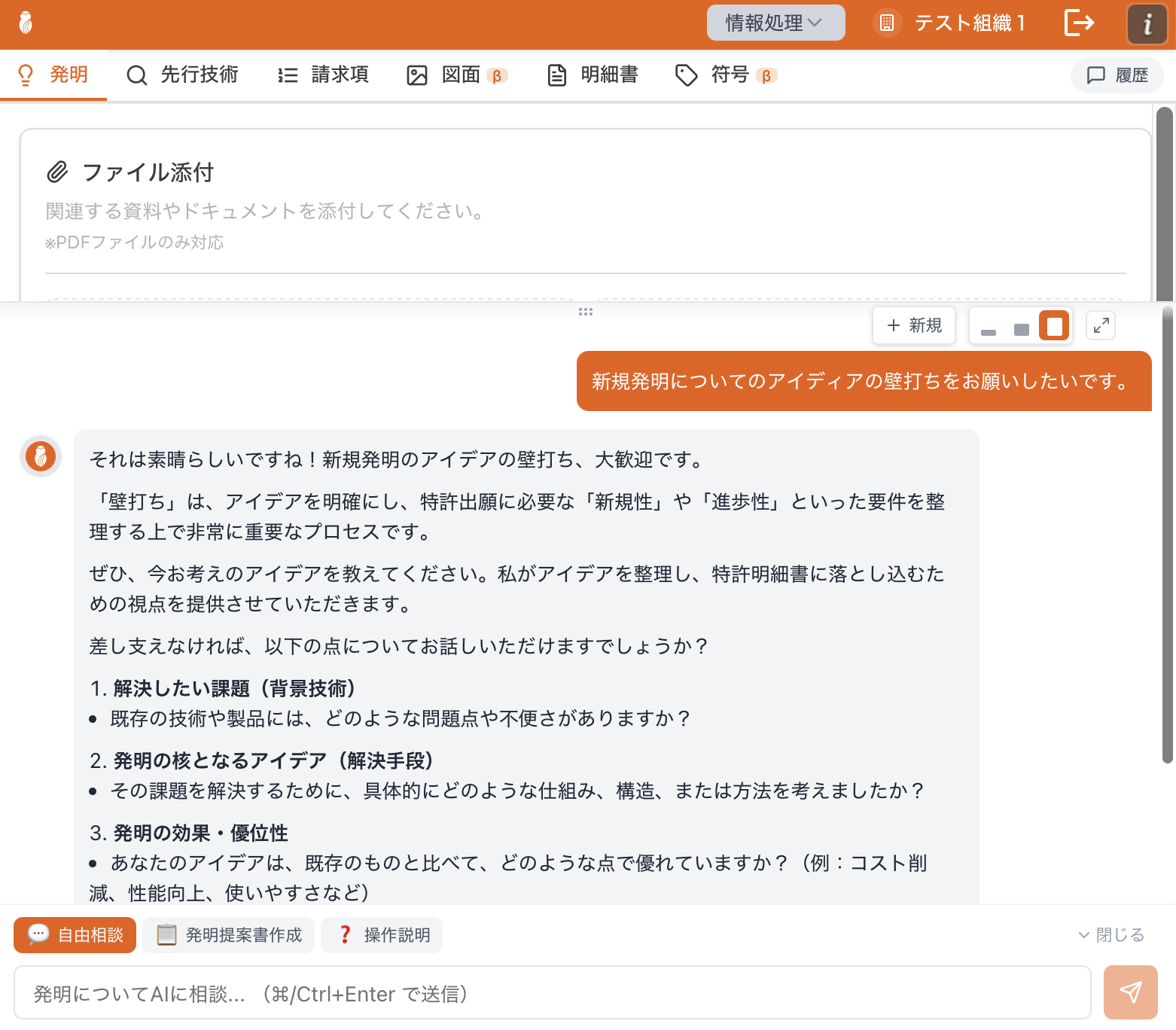
Task: Open the info icon button
Action: [1147, 24]
